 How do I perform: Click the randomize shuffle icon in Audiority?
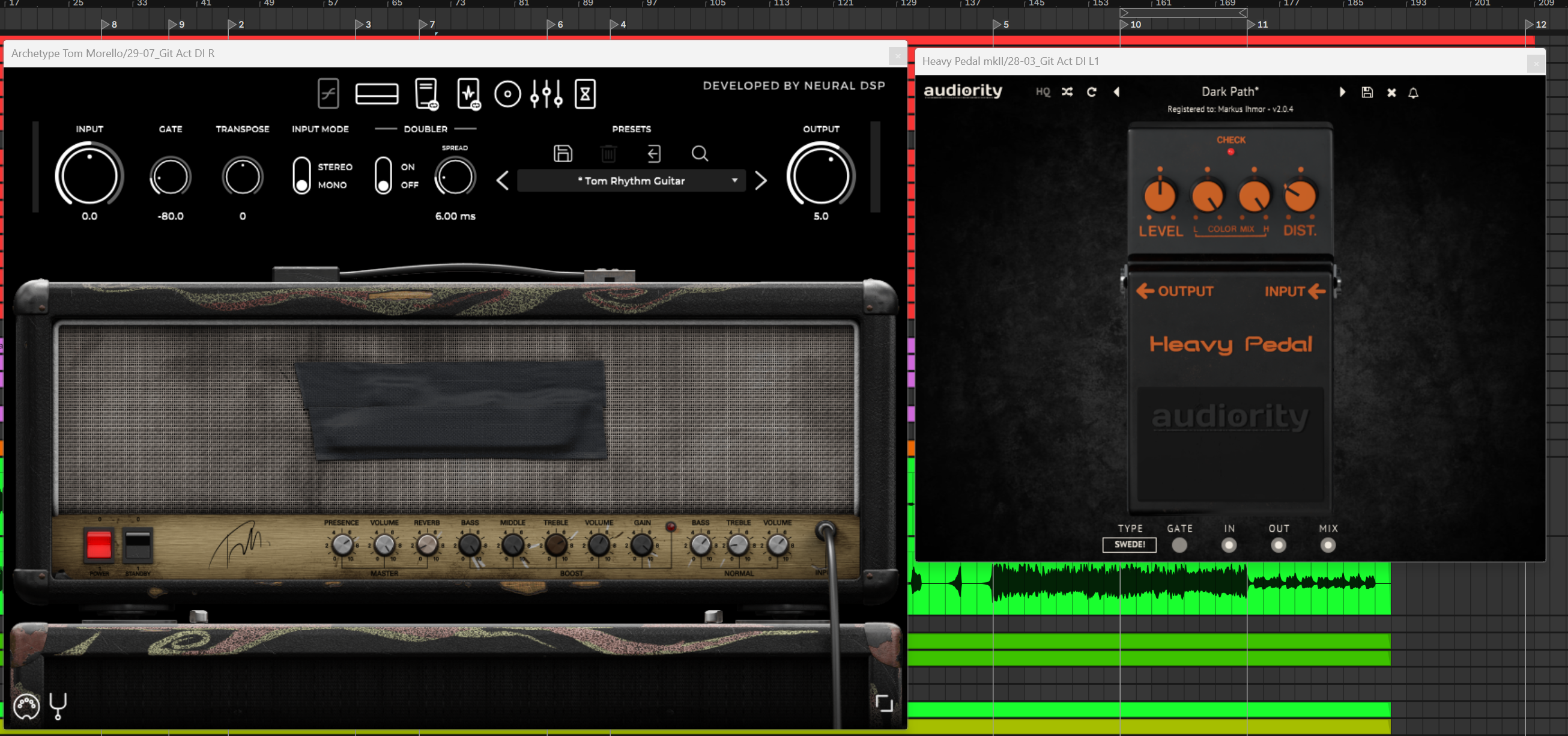coord(1067,92)
